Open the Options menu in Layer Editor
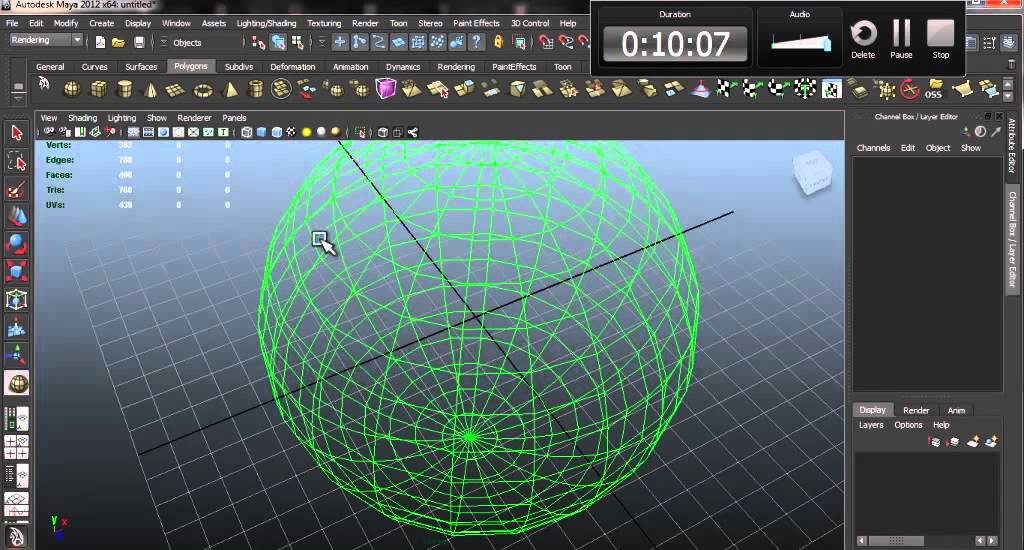The image size is (1024, 550). (908, 425)
